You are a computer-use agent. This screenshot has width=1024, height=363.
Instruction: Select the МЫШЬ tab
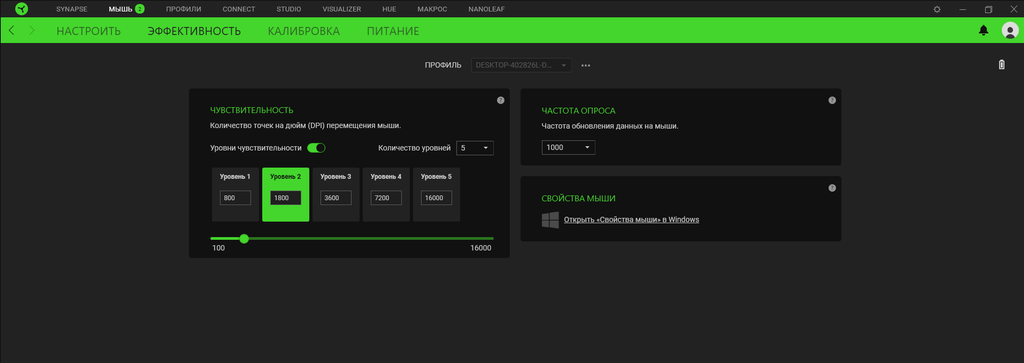click(120, 9)
